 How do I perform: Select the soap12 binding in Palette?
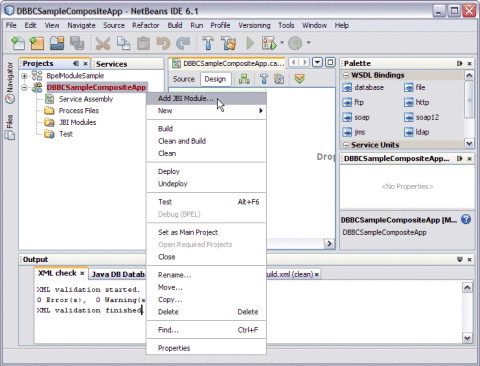[x=421, y=117]
